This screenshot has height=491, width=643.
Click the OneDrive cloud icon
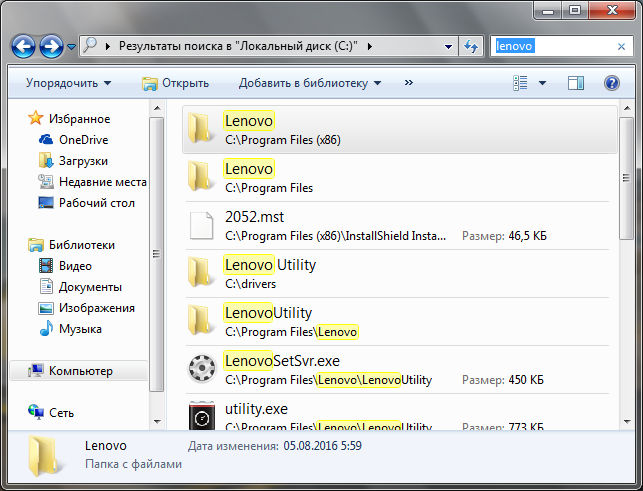pos(46,140)
